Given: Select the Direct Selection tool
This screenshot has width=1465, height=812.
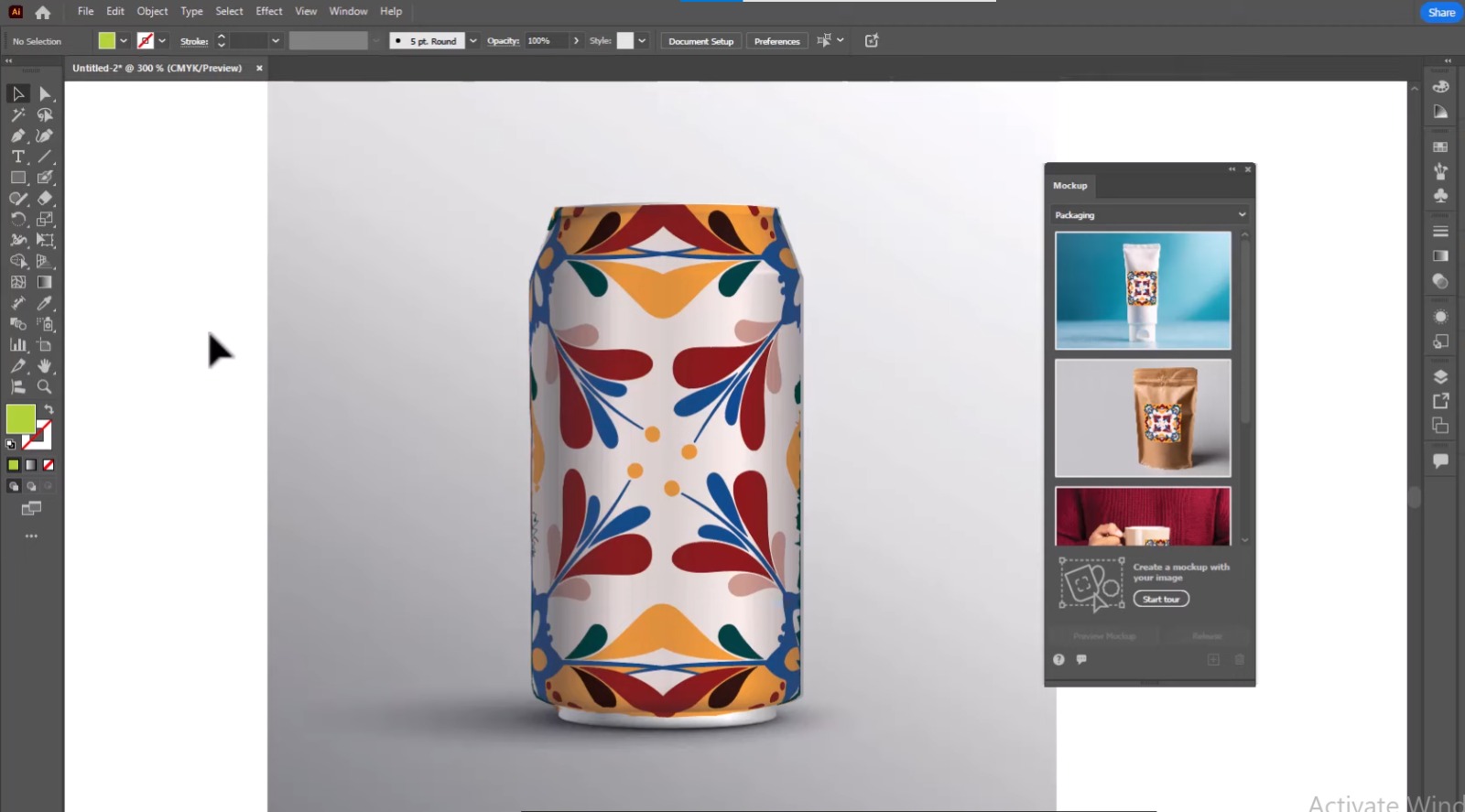Looking at the screenshot, I should (x=45, y=93).
